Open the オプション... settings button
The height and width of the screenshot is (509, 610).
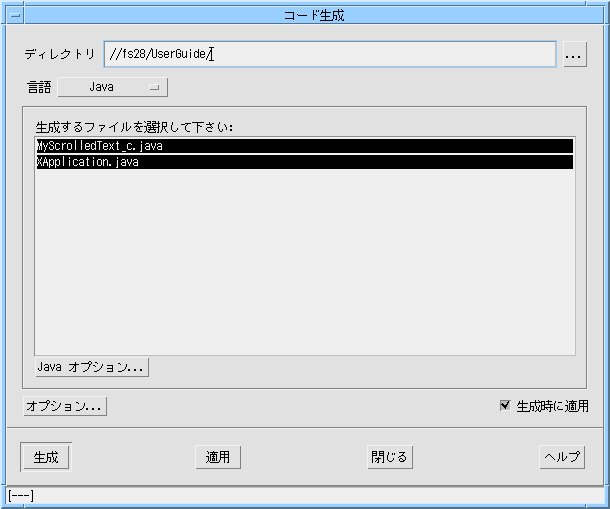coord(65,406)
